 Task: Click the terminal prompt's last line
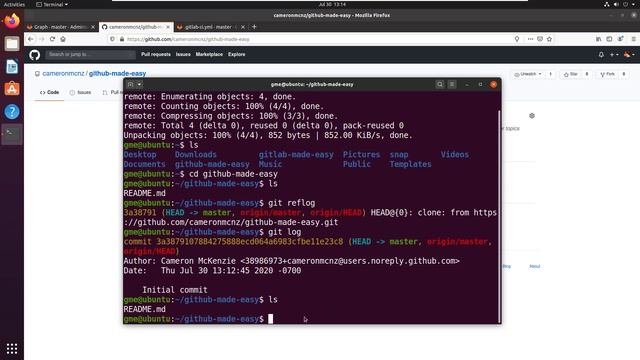click(x=198, y=319)
